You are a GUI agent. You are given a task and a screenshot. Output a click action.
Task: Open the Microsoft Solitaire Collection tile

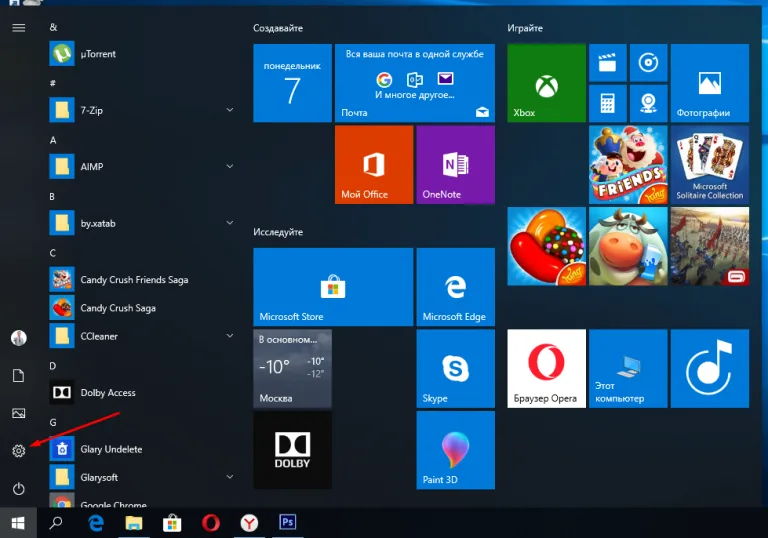pos(710,165)
